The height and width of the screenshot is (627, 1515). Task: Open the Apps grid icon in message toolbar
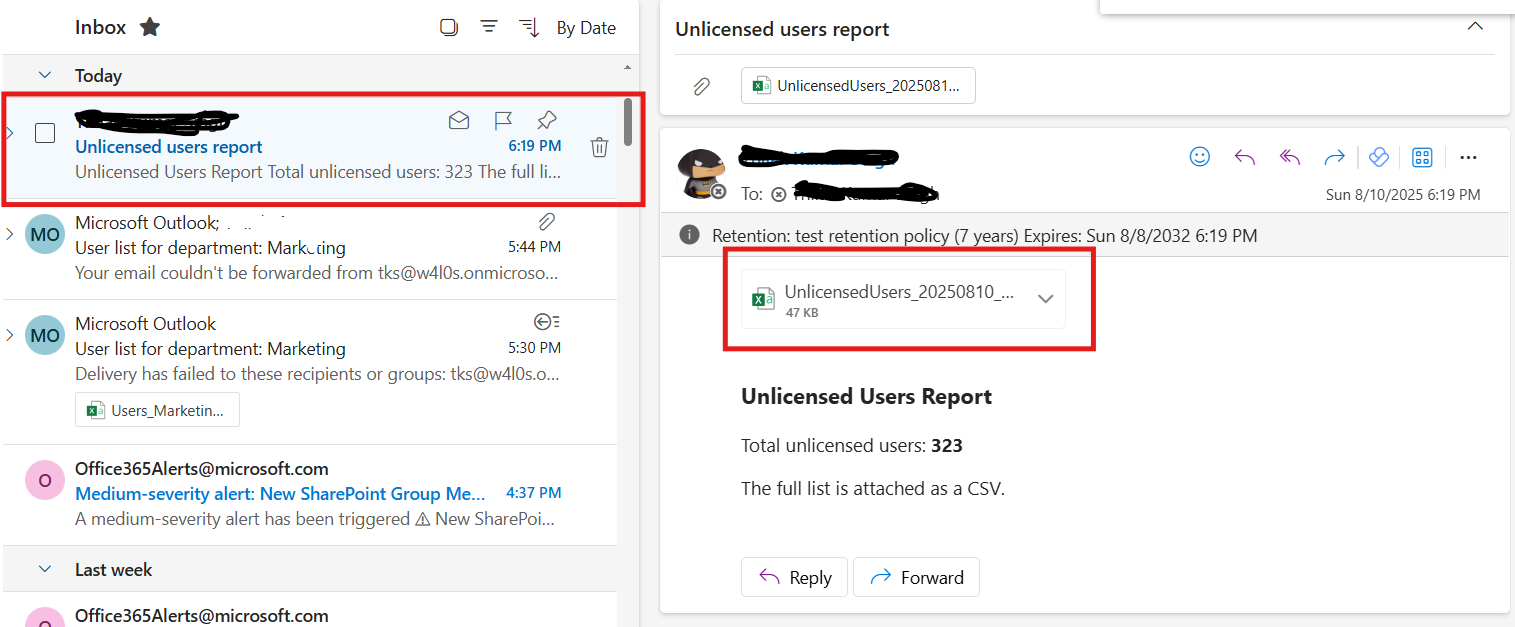click(x=1422, y=157)
